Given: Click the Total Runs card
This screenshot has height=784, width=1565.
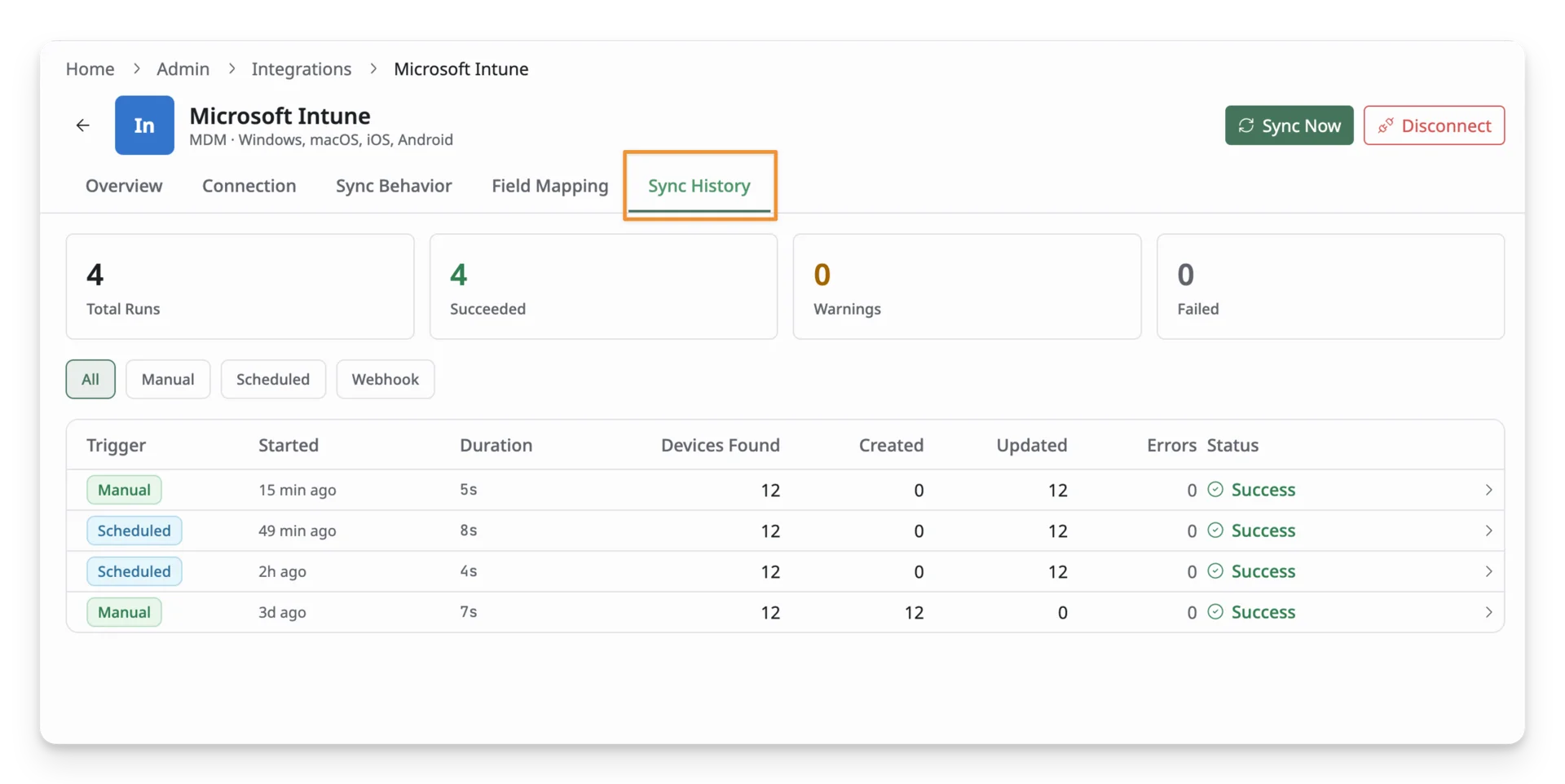Looking at the screenshot, I should [240, 287].
